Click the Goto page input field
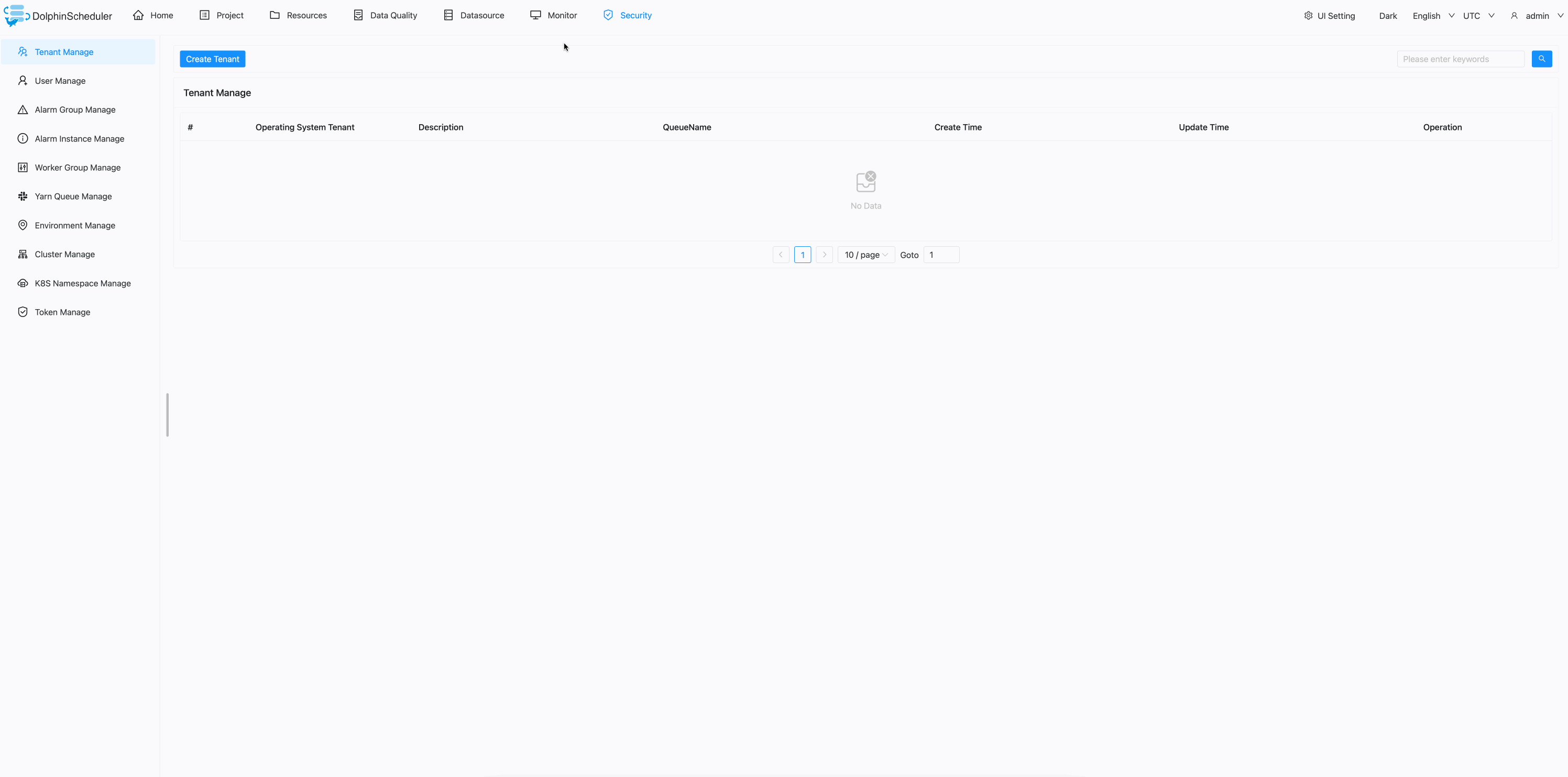1568x777 pixels. coord(941,255)
